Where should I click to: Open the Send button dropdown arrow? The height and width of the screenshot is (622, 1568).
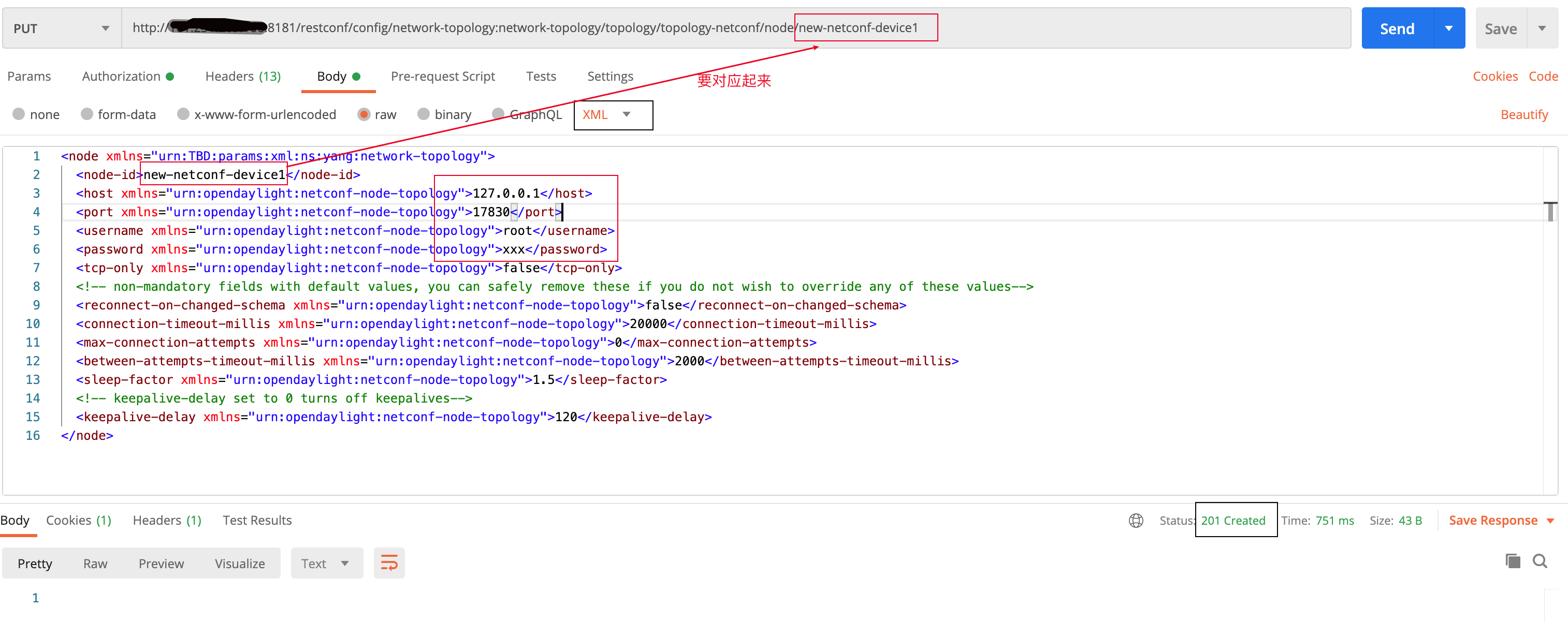coord(1449,28)
